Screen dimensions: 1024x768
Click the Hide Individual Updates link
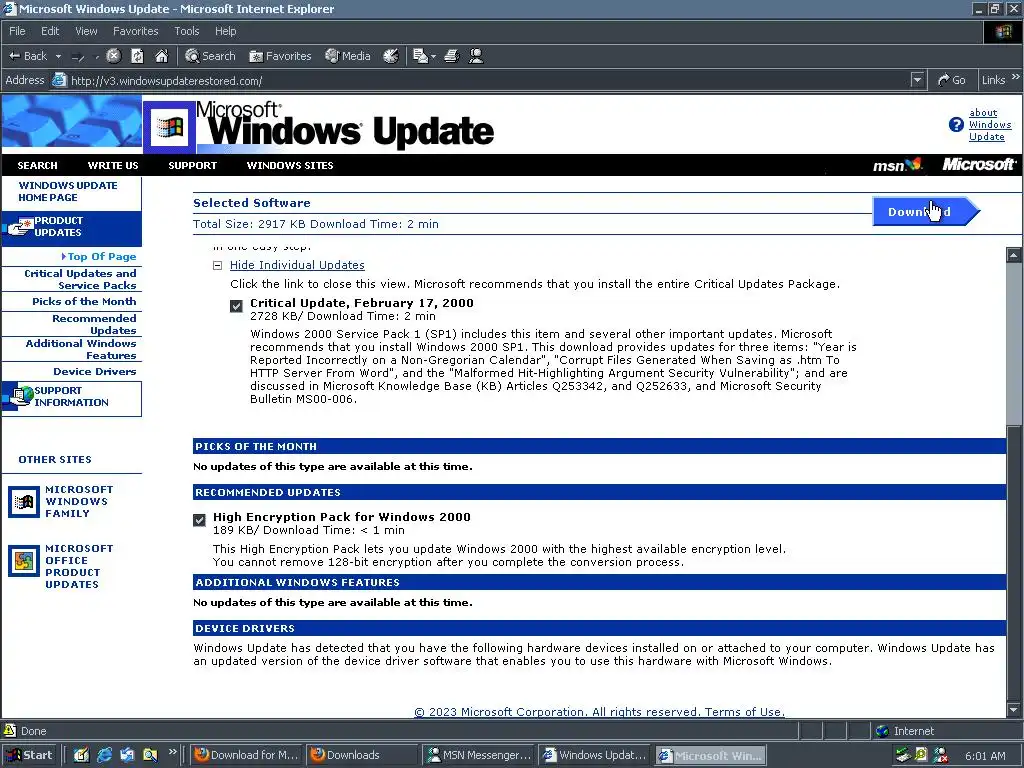click(x=297, y=265)
